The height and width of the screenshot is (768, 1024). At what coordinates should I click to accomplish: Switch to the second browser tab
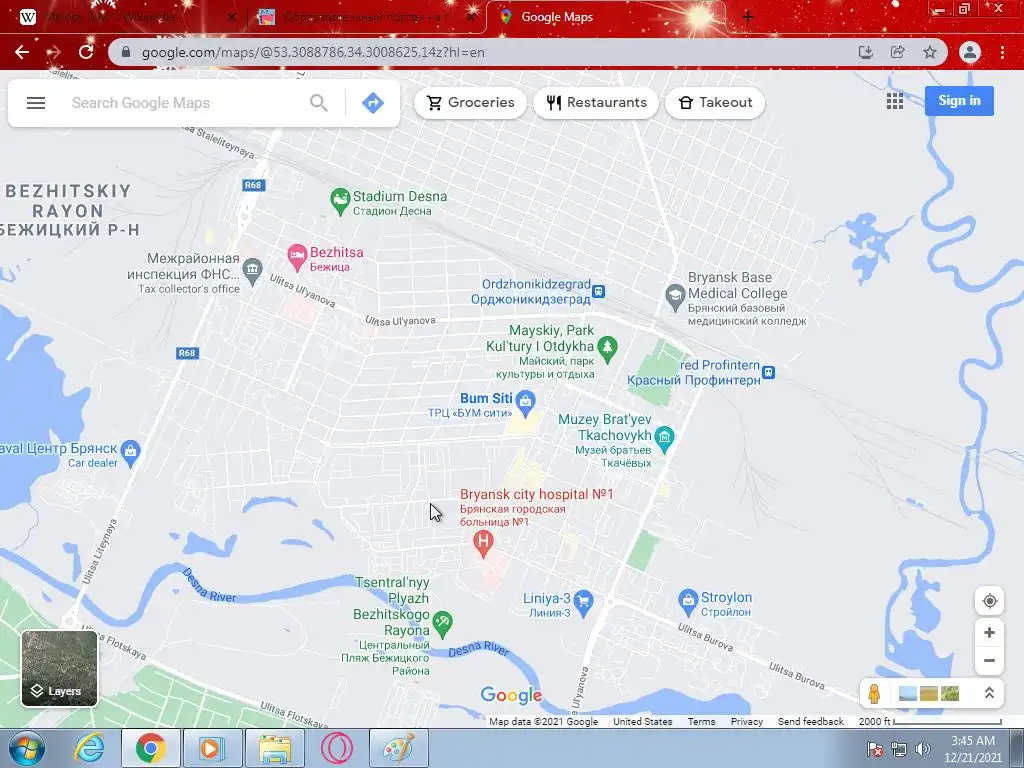[x=366, y=17]
